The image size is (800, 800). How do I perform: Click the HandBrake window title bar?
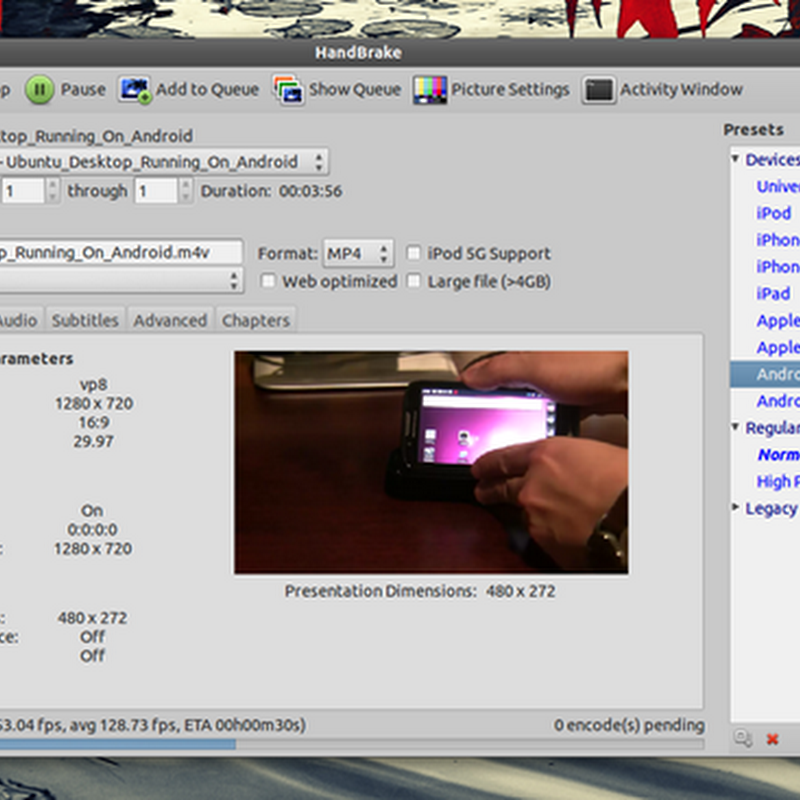coord(400,52)
